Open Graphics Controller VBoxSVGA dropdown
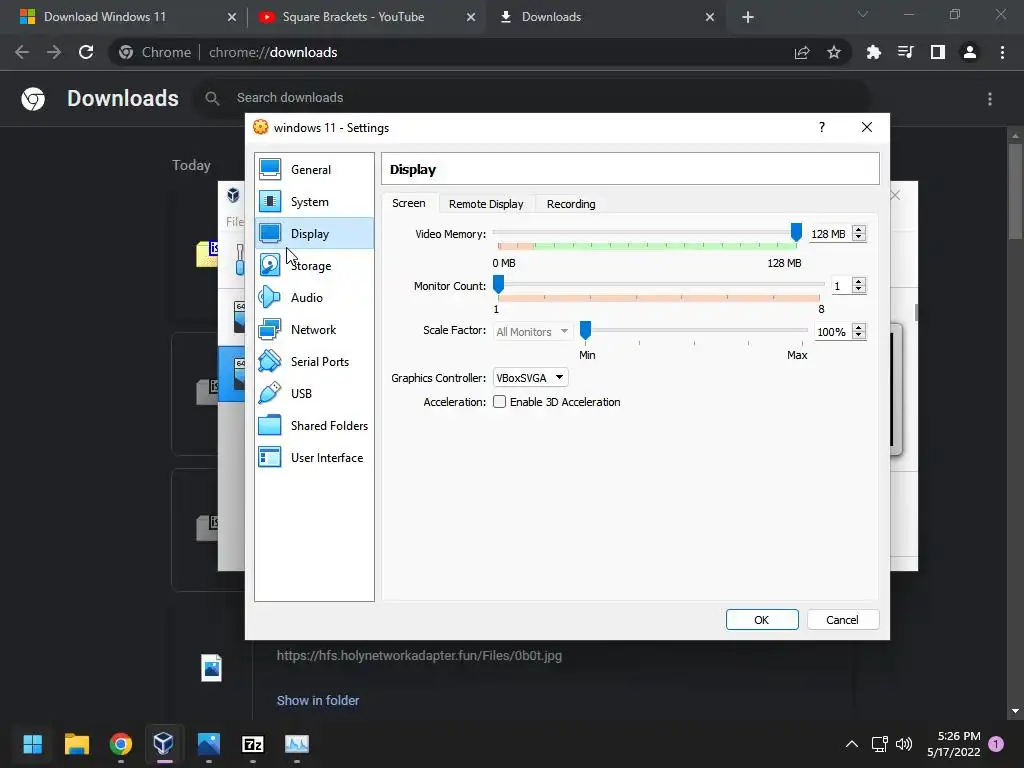 pyautogui.click(x=530, y=377)
